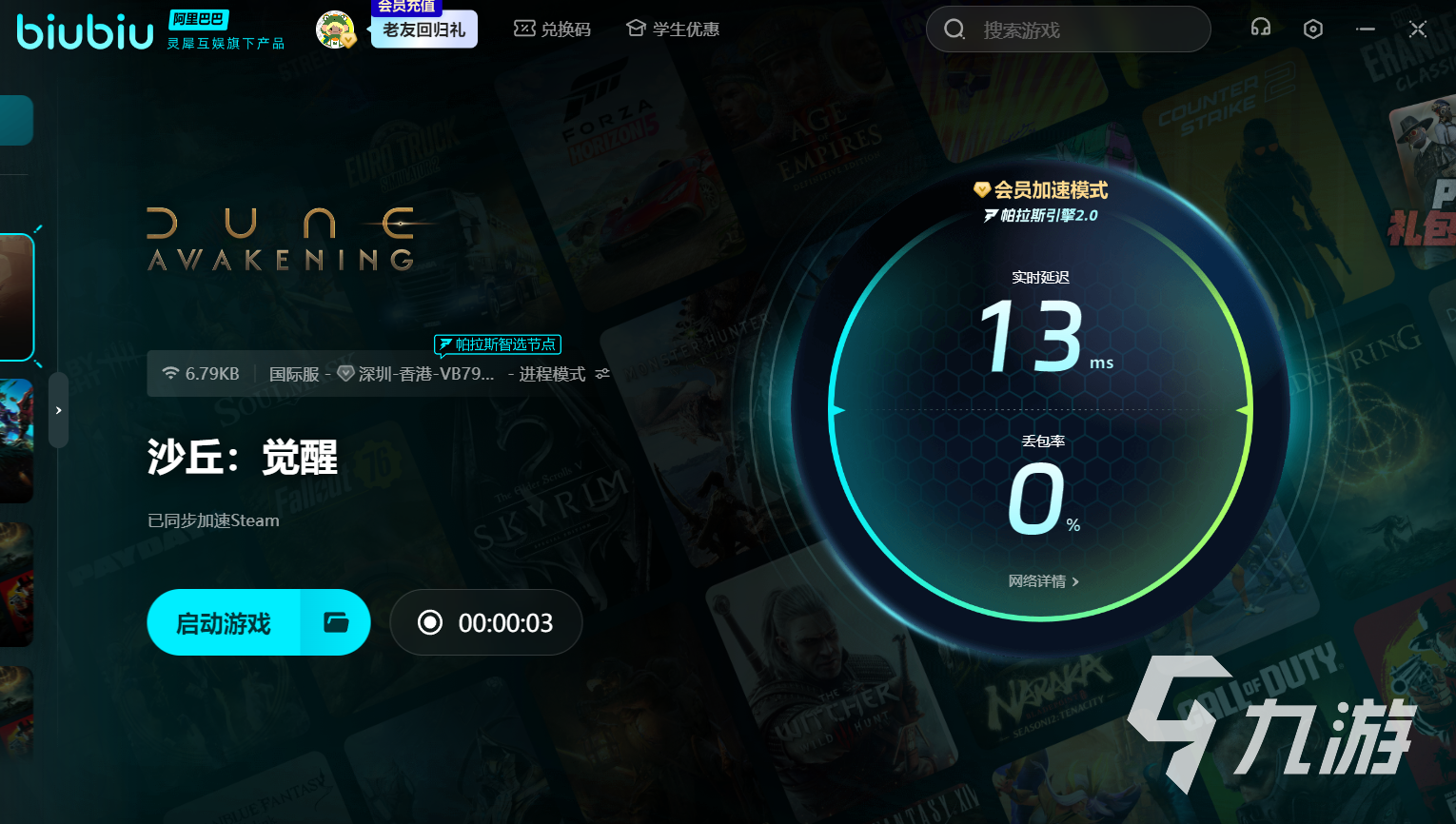Viewport: 1456px width, 824px height.
Task: Change the 进程模式 acceleration mode
Action: pyautogui.click(x=552, y=374)
